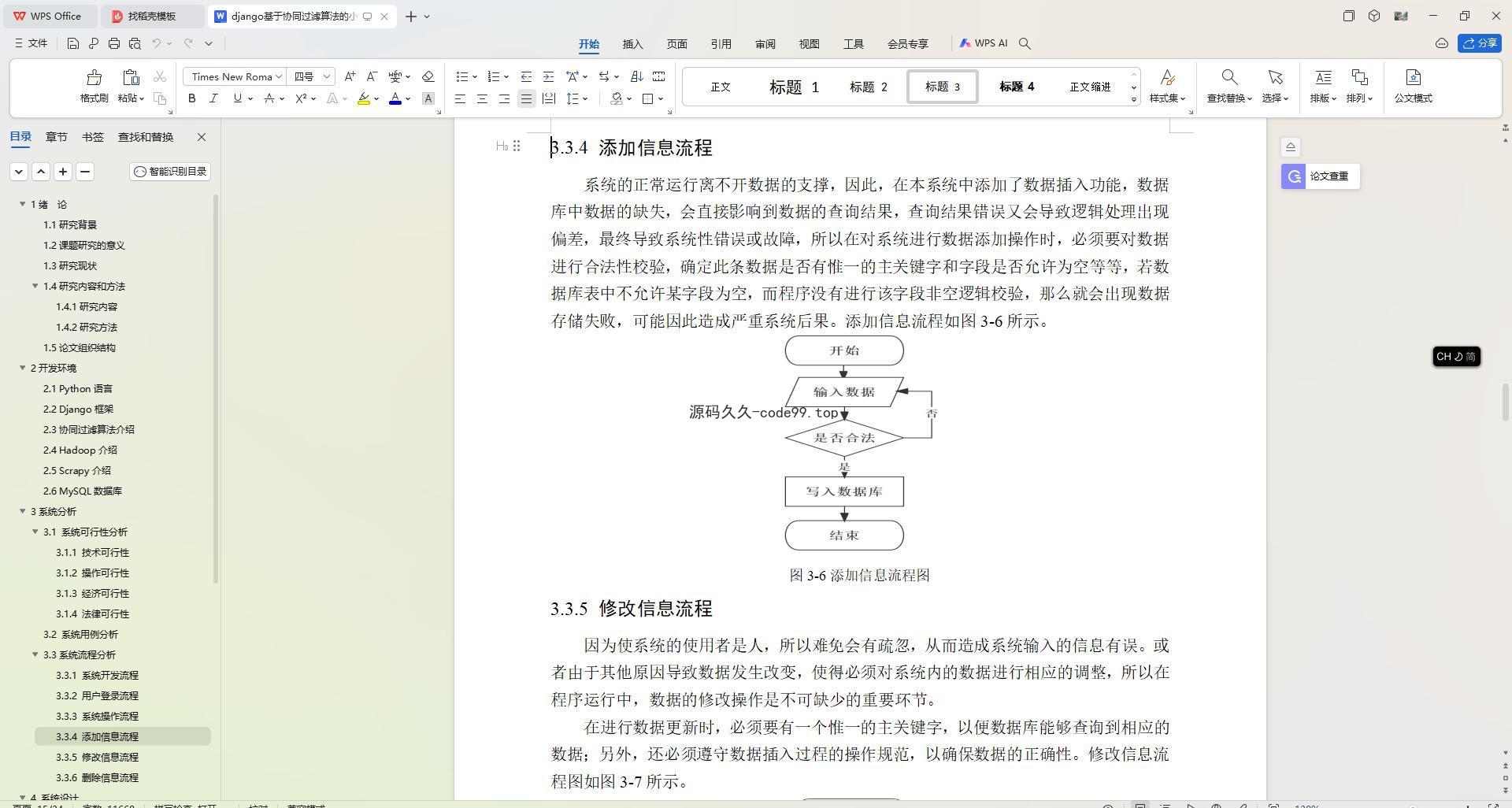Increase font size with A+ icon
The width and height of the screenshot is (1512, 808).
(350, 76)
